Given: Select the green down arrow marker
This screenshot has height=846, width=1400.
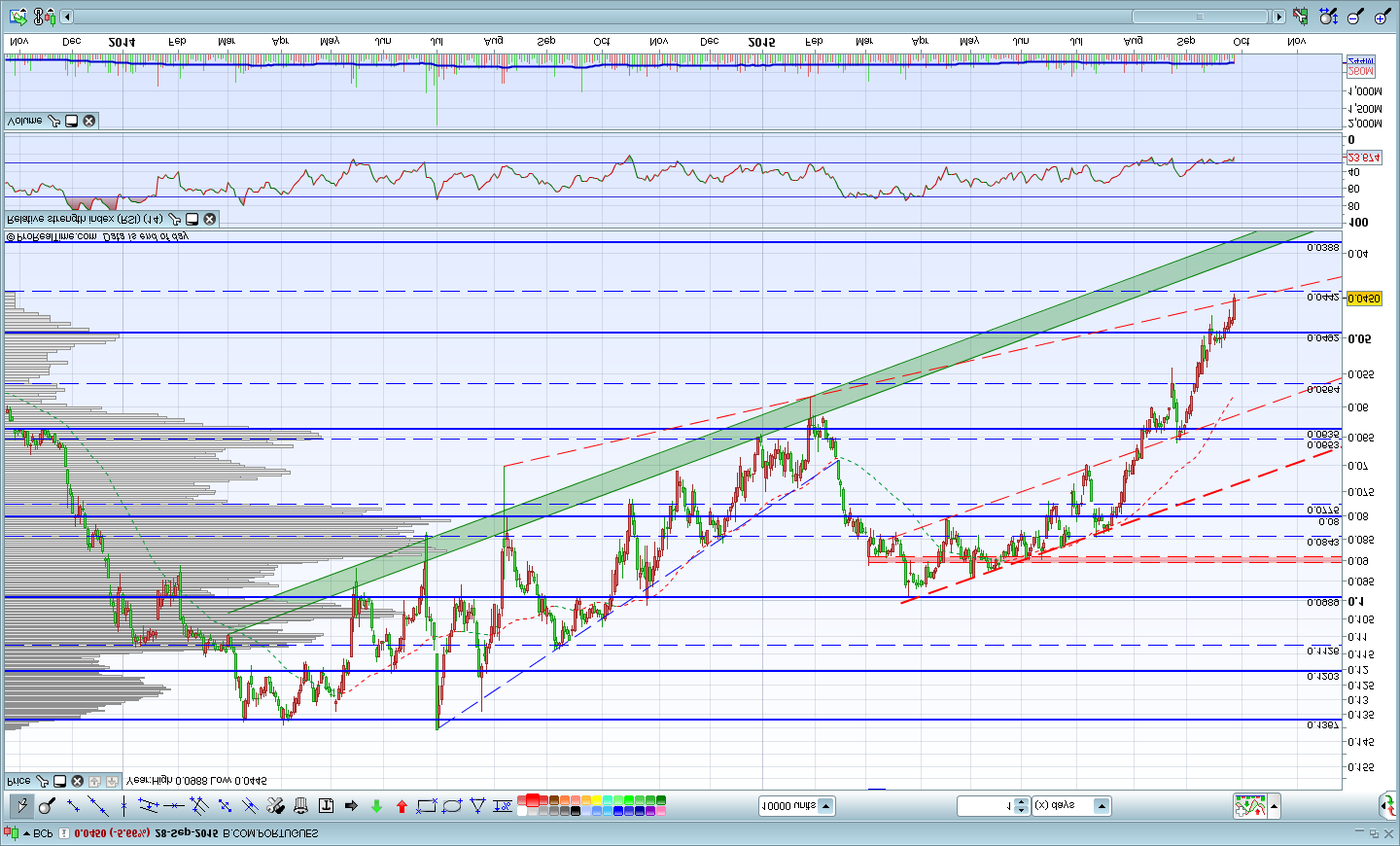Looking at the screenshot, I should click(x=376, y=806).
